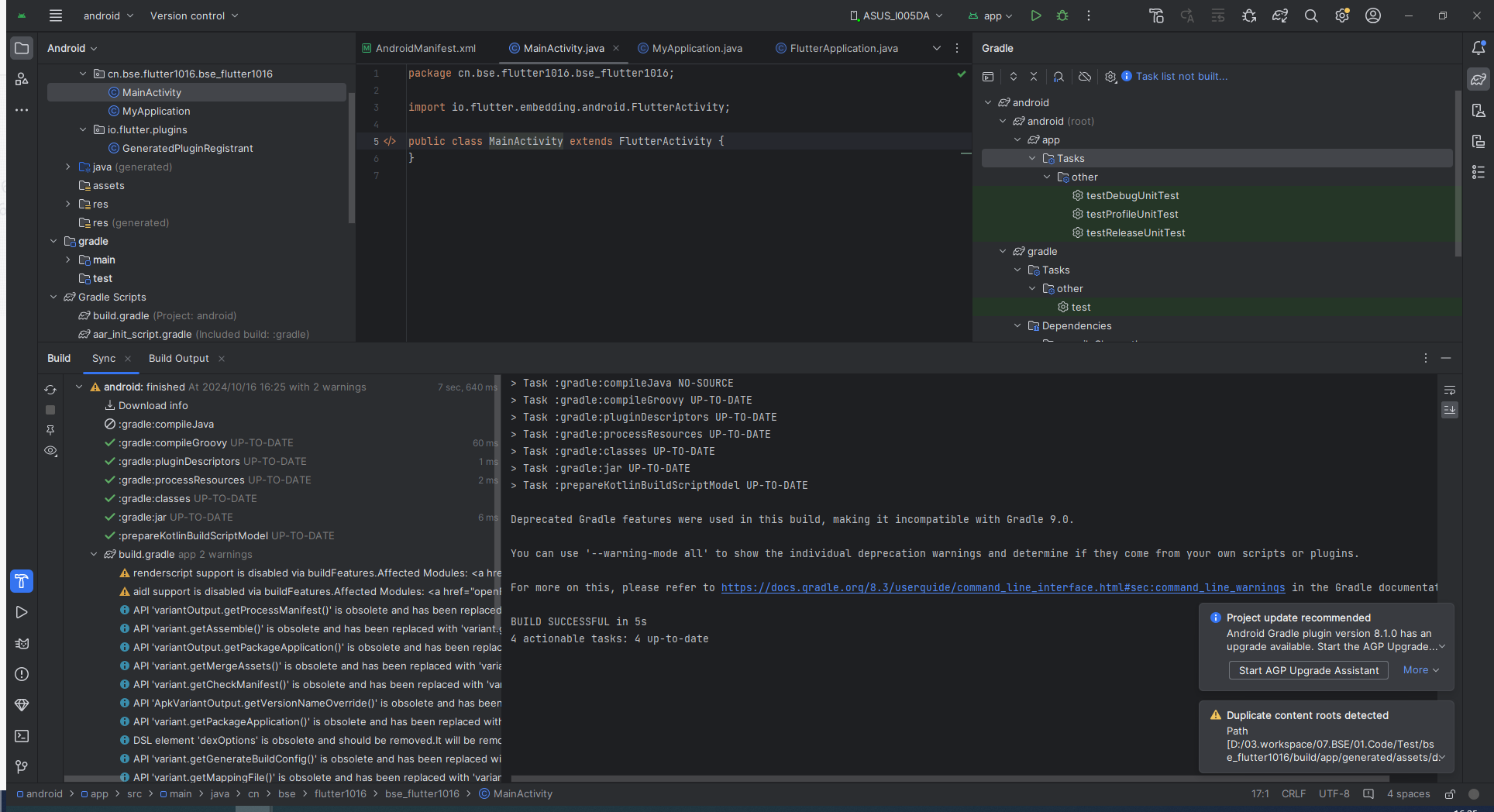This screenshot has width=1494, height=812.
Task: Select testDebugUnitTest Gradle task
Action: click(x=1132, y=195)
